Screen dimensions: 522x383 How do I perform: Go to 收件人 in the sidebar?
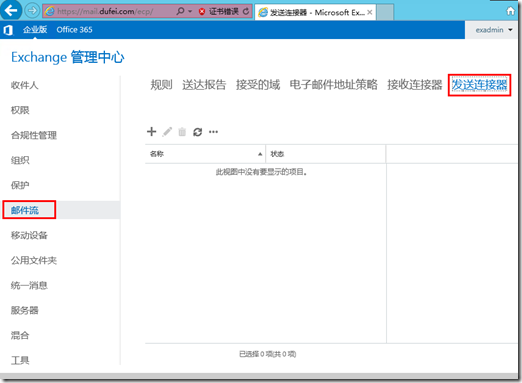pyautogui.click(x=25, y=85)
